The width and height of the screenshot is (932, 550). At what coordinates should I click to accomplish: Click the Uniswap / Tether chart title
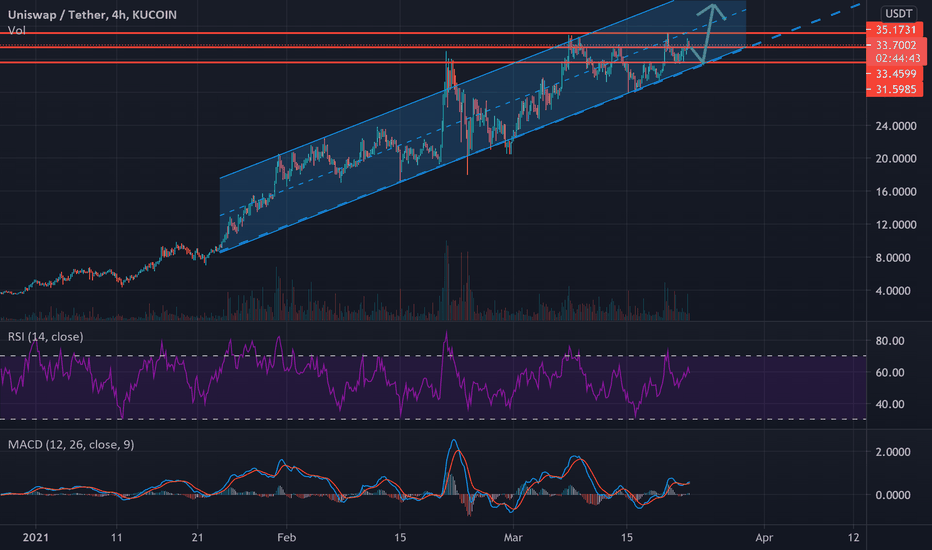point(92,15)
